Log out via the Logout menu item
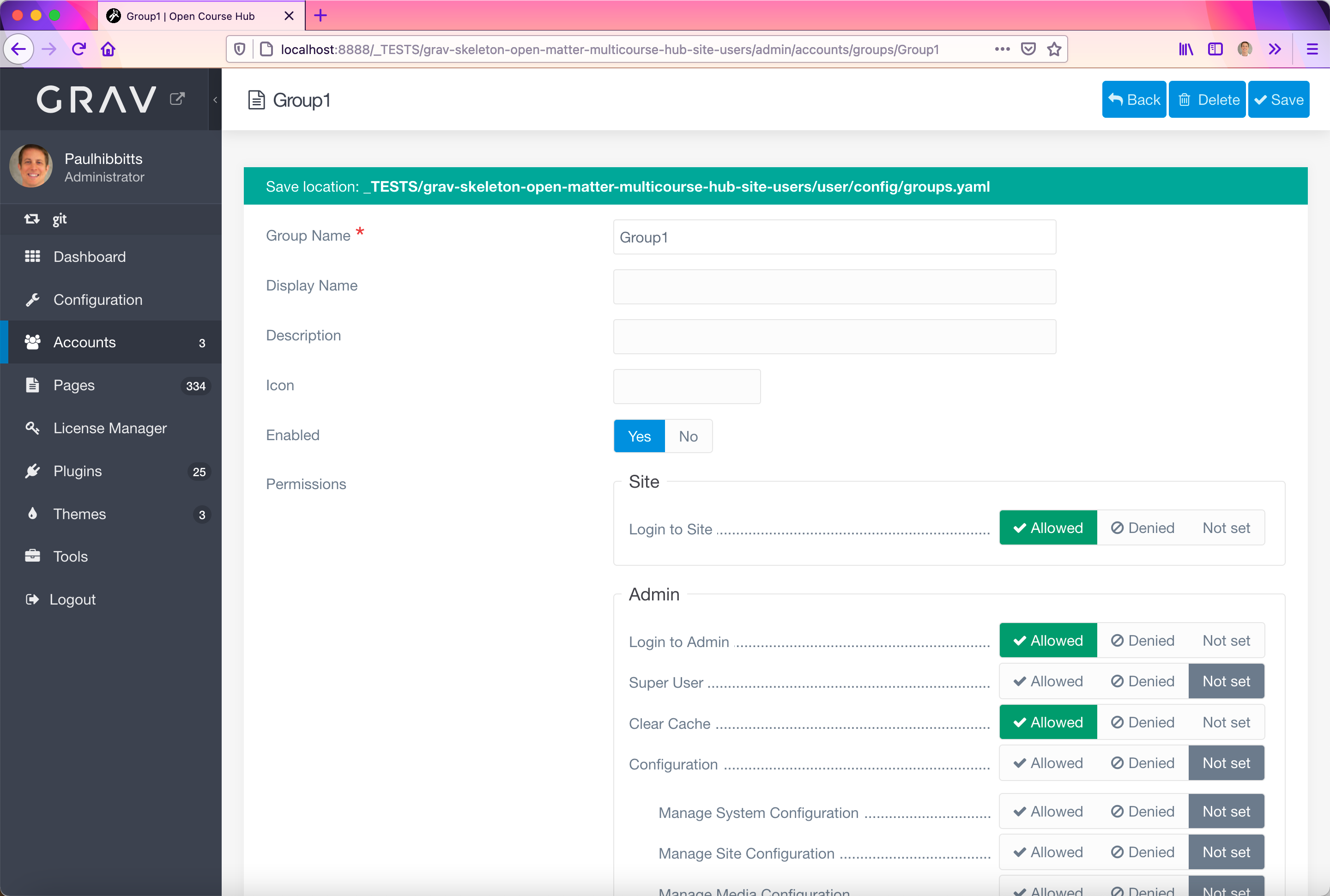The image size is (1330, 896). click(x=73, y=599)
